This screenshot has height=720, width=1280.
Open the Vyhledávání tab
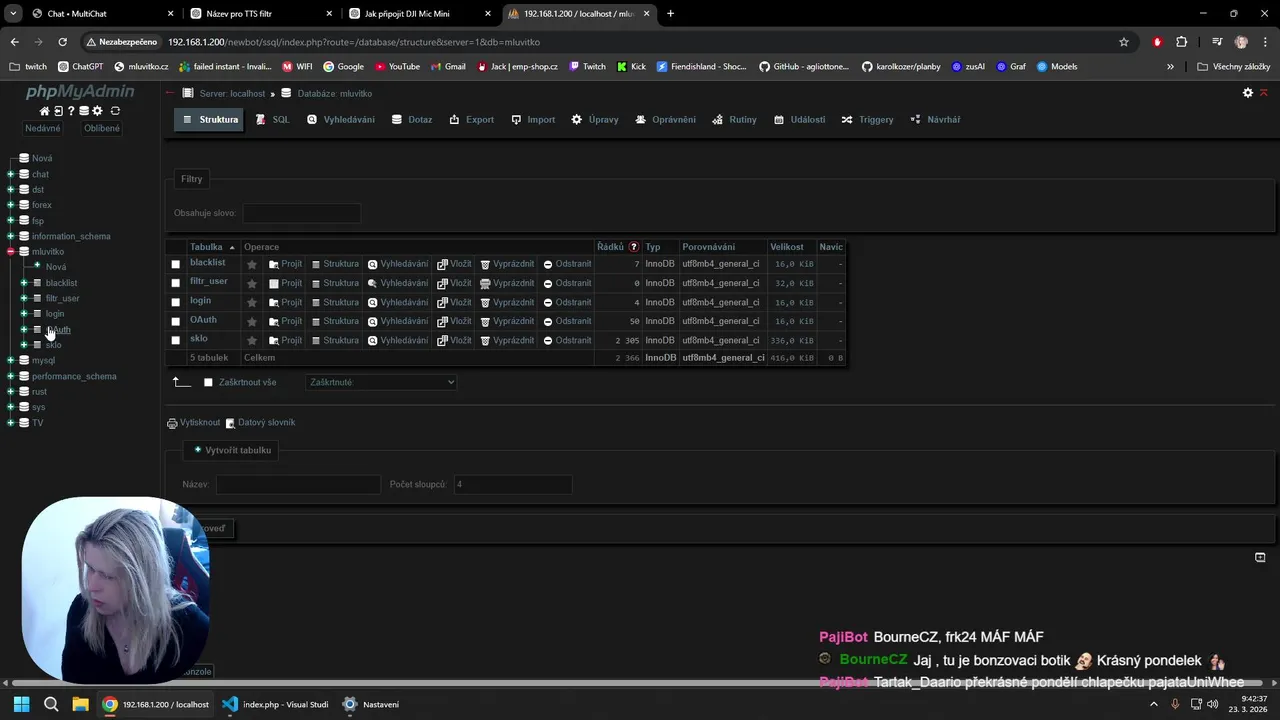coord(341,119)
